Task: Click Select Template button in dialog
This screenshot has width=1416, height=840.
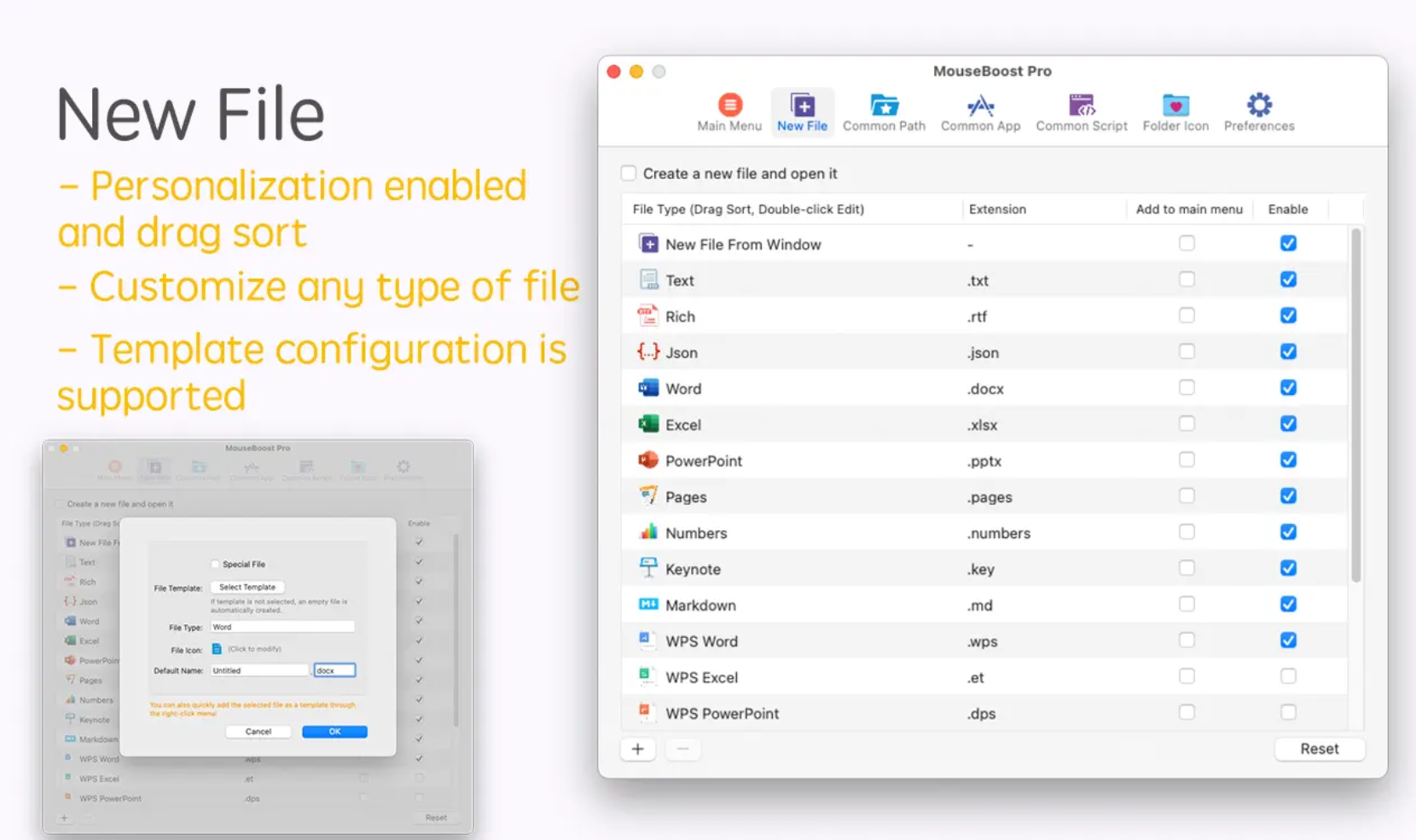Action: pyautogui.click(x=247, y=588)
